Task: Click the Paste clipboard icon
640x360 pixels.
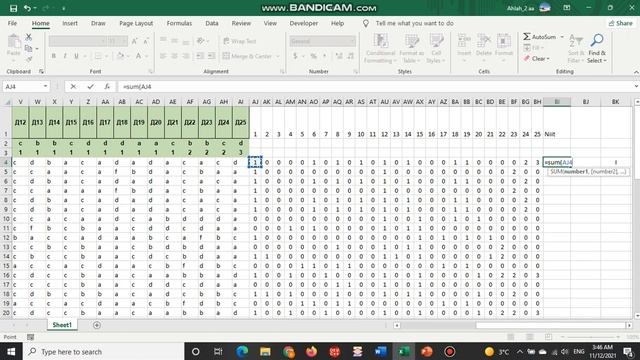Action: [13, 42]
